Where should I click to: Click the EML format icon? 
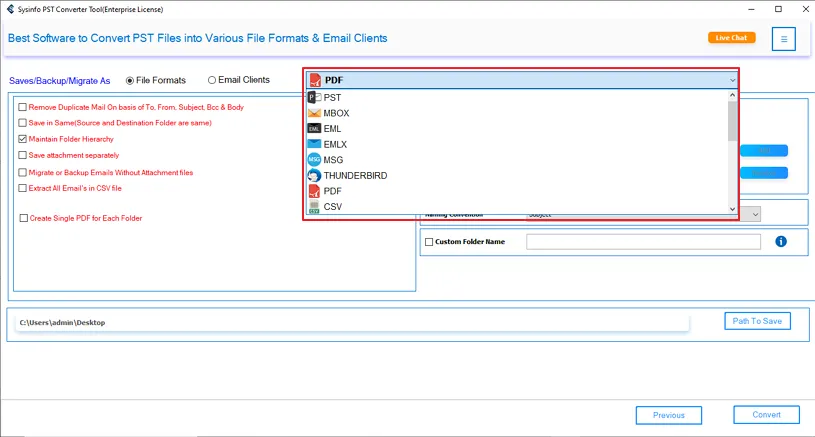[314, 128]
